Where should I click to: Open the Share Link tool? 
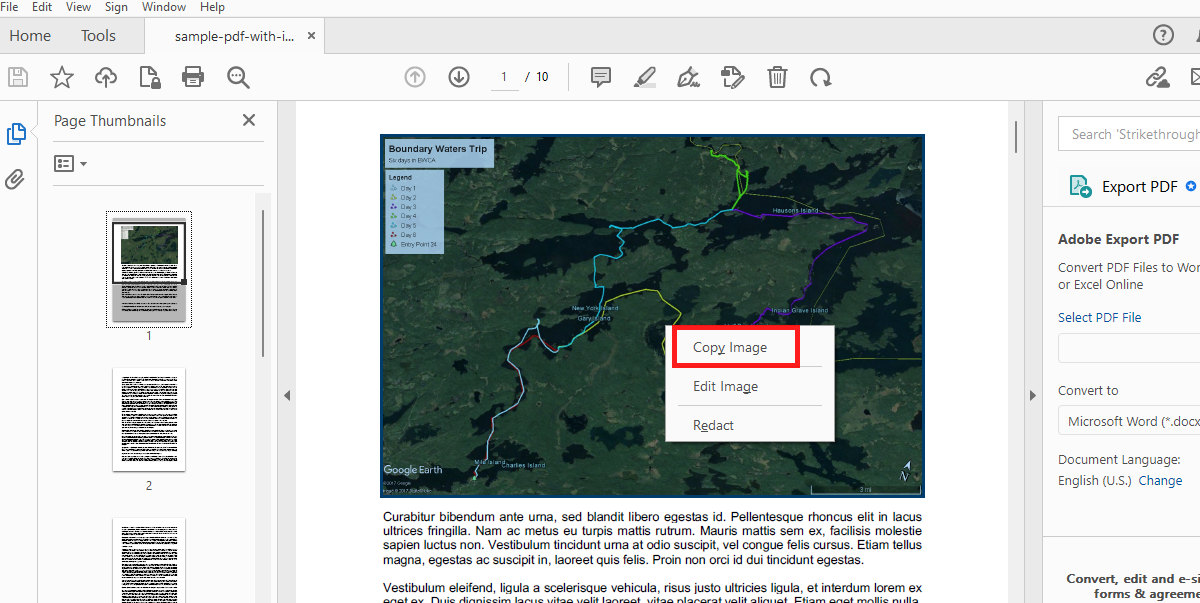point(1158,76)
